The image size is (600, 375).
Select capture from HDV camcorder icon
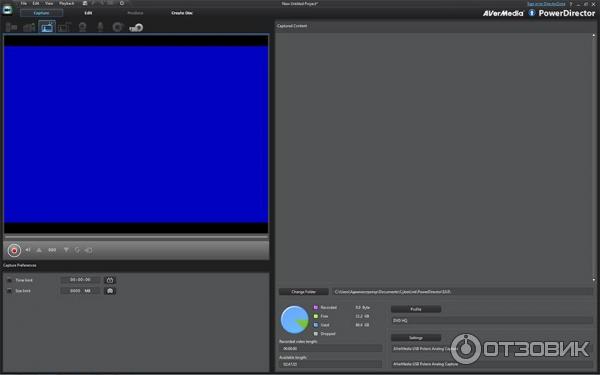(29, 27)
